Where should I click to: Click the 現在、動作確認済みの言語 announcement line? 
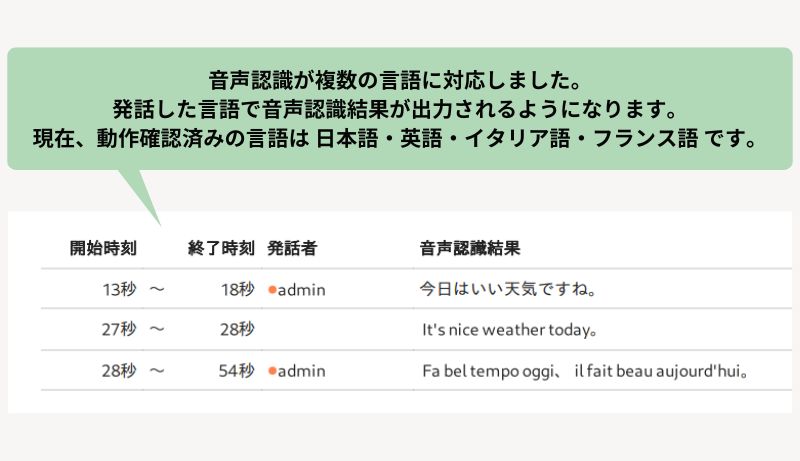click(x=400, y=137)
